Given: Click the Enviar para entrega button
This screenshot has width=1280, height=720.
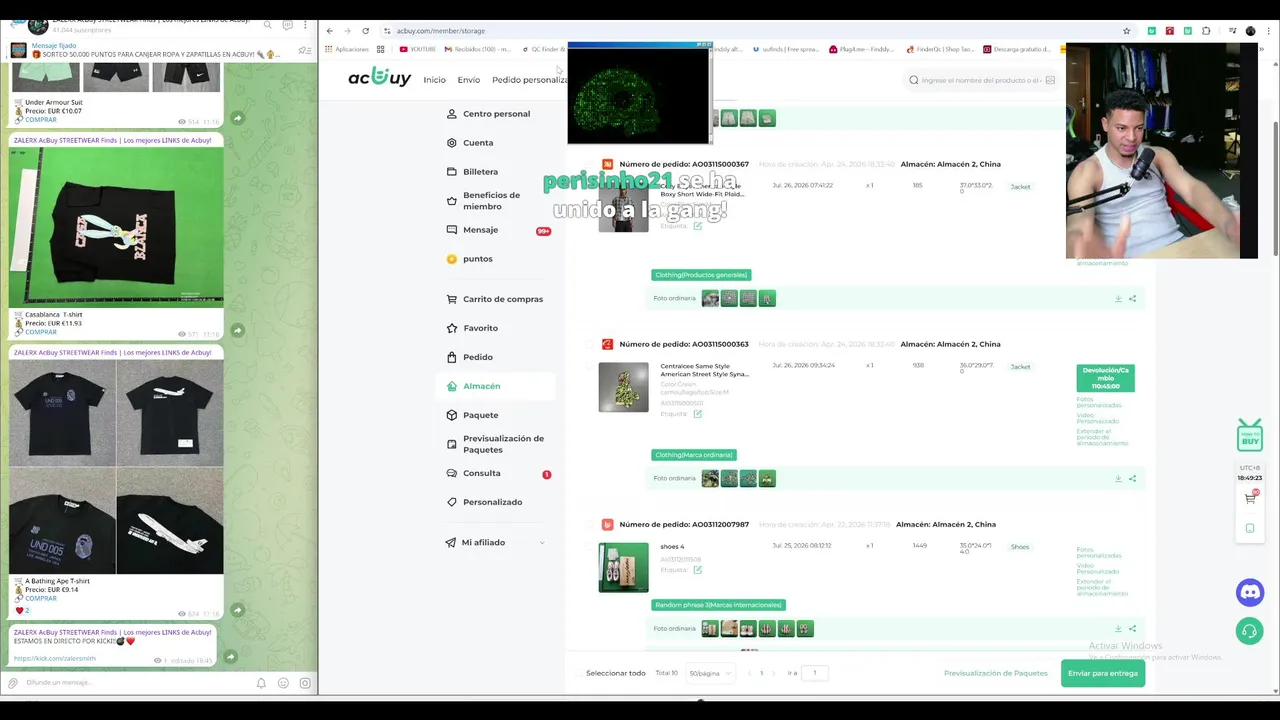Looking at the screenshot, I should pyautogui.click(x=1103, y=673).
